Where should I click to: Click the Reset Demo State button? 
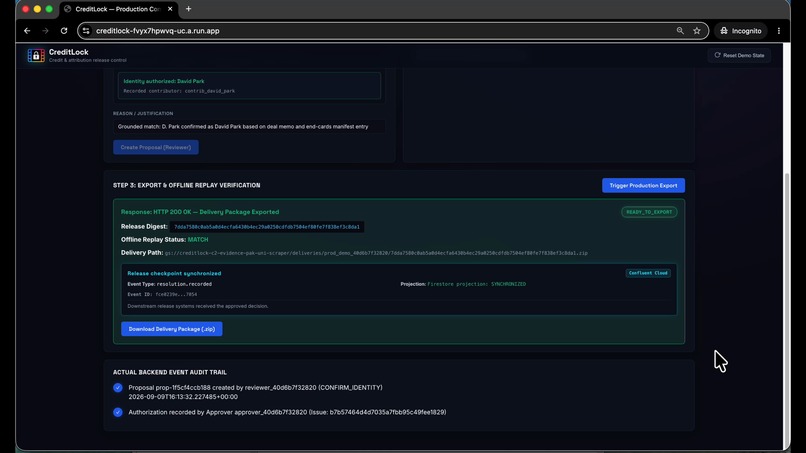click(739, 55)
